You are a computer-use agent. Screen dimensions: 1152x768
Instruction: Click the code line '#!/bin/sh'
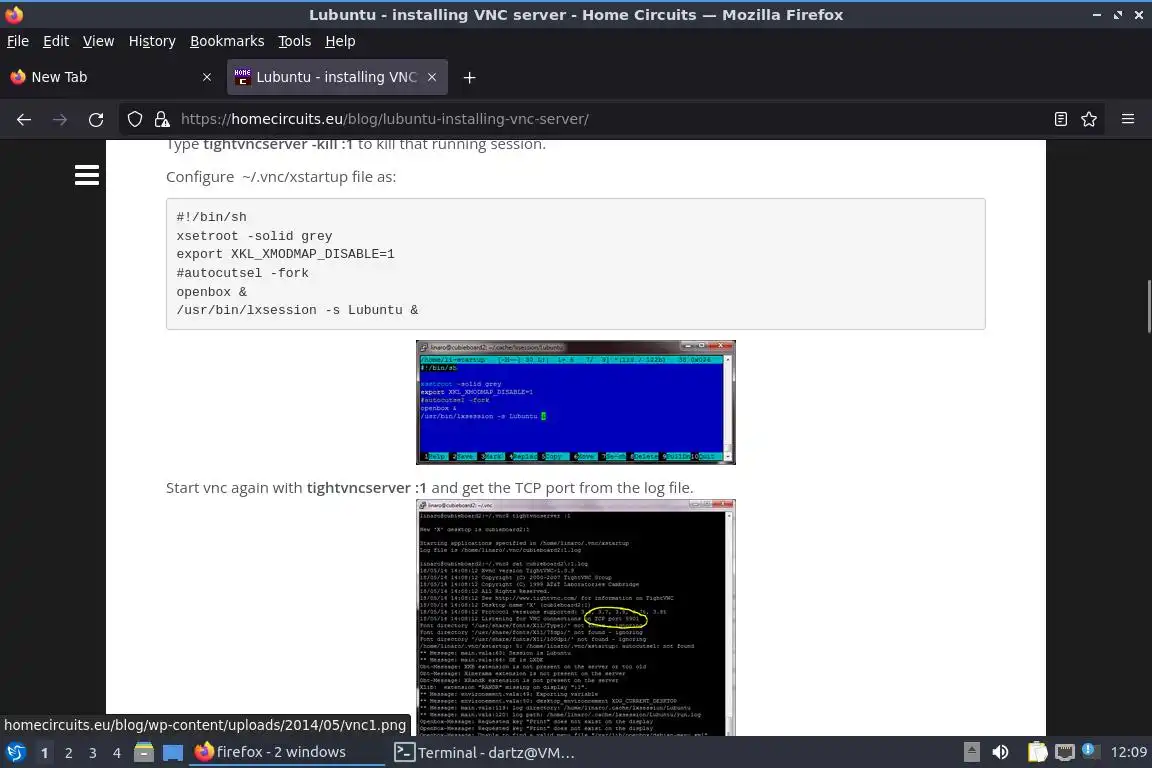click(212, 217)
